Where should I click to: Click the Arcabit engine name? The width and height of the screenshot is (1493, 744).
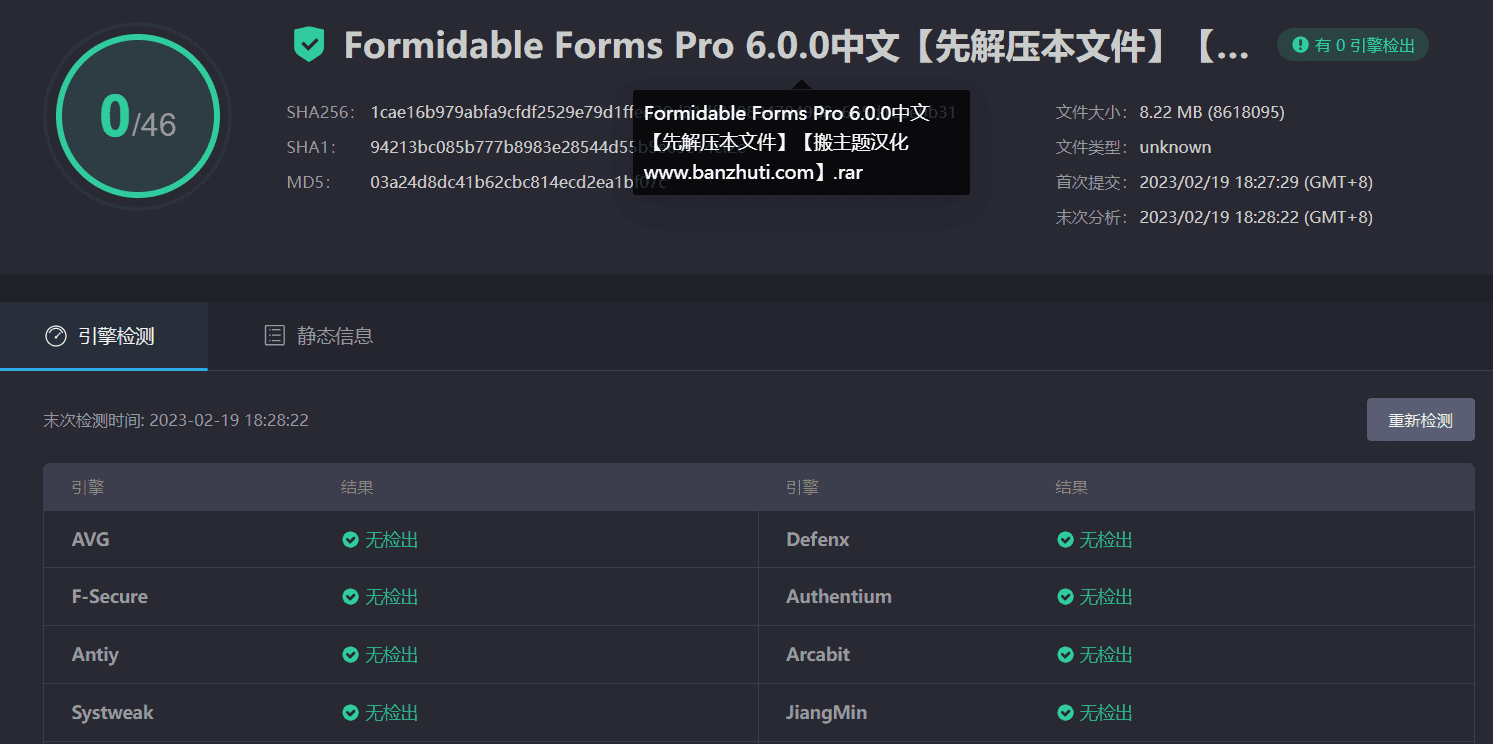[818, 655]
